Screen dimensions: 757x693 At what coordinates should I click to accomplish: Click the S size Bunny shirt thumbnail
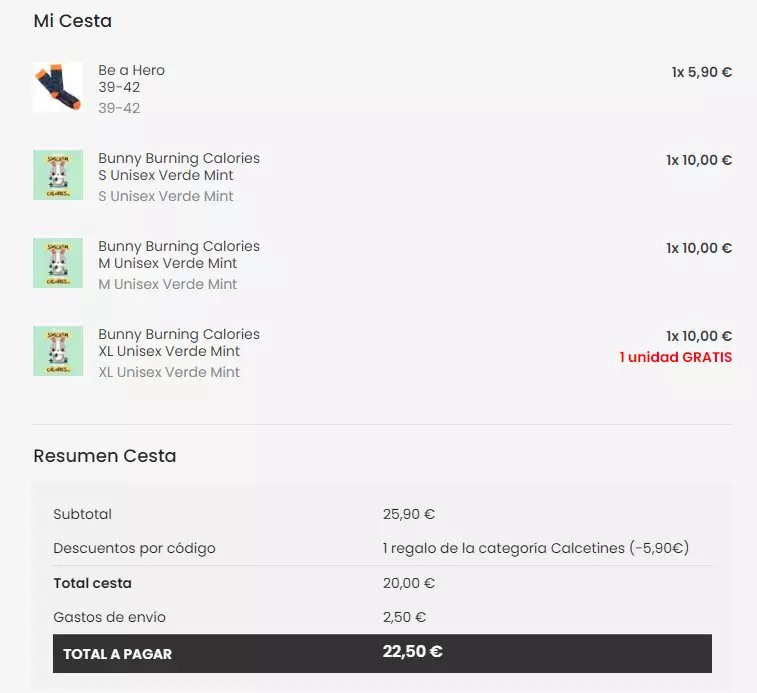tap(58, 175)
